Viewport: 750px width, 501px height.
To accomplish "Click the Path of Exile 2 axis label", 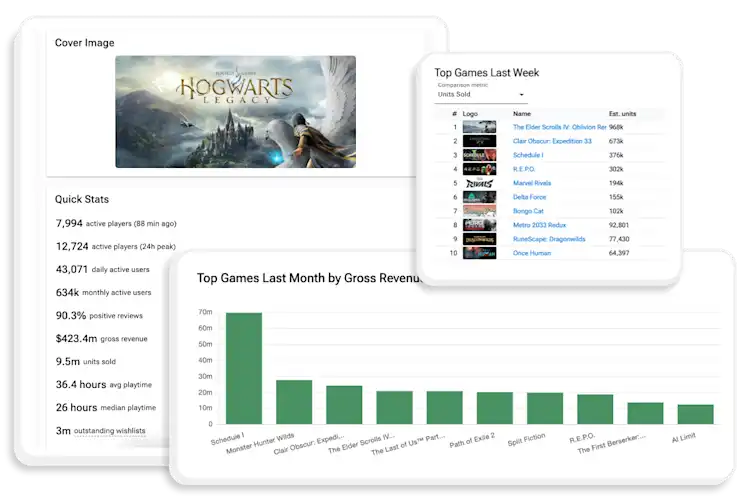I will pos(472,440).
